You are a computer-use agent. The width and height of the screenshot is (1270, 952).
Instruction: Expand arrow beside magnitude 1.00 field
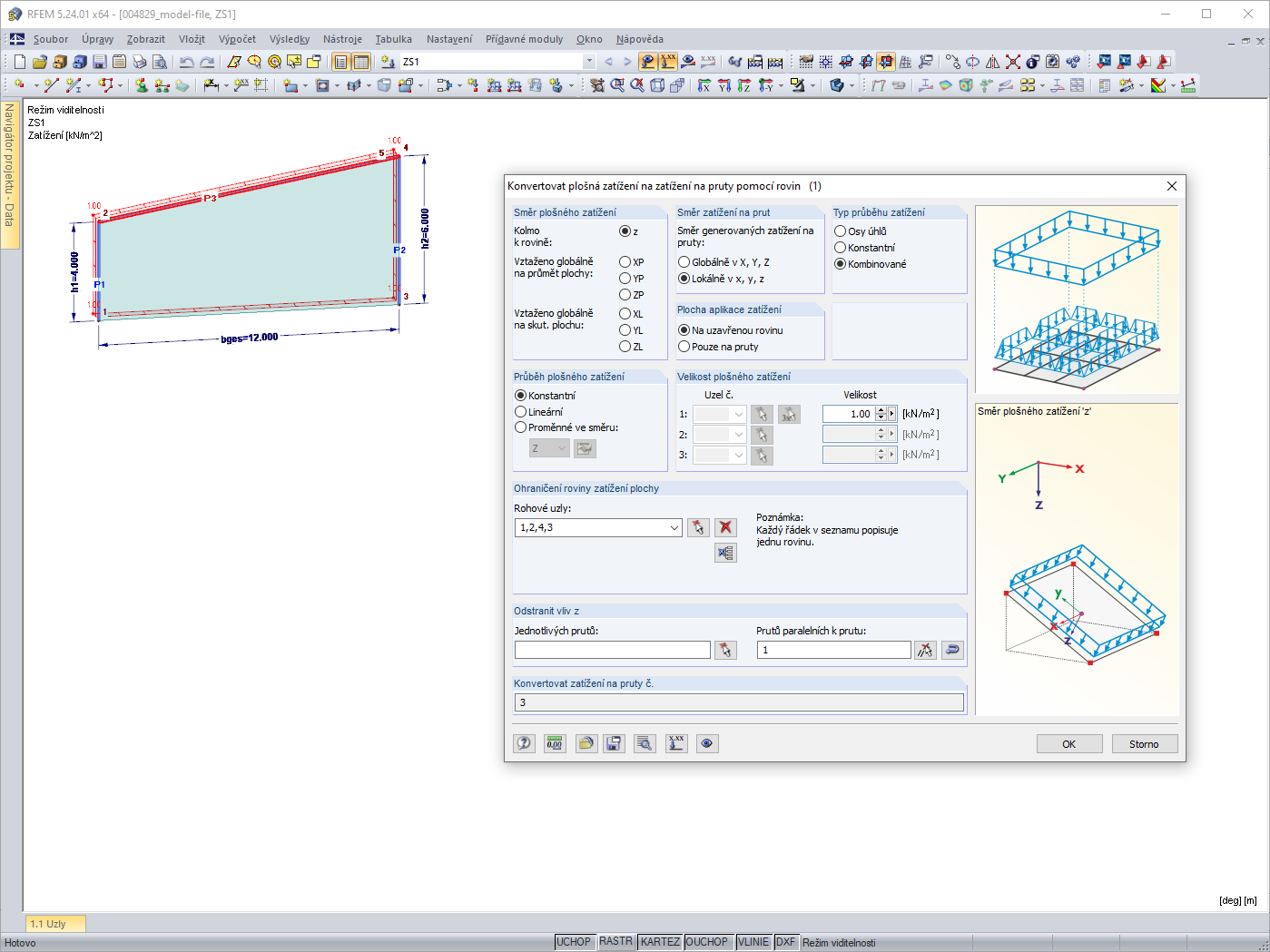(892, 414)
